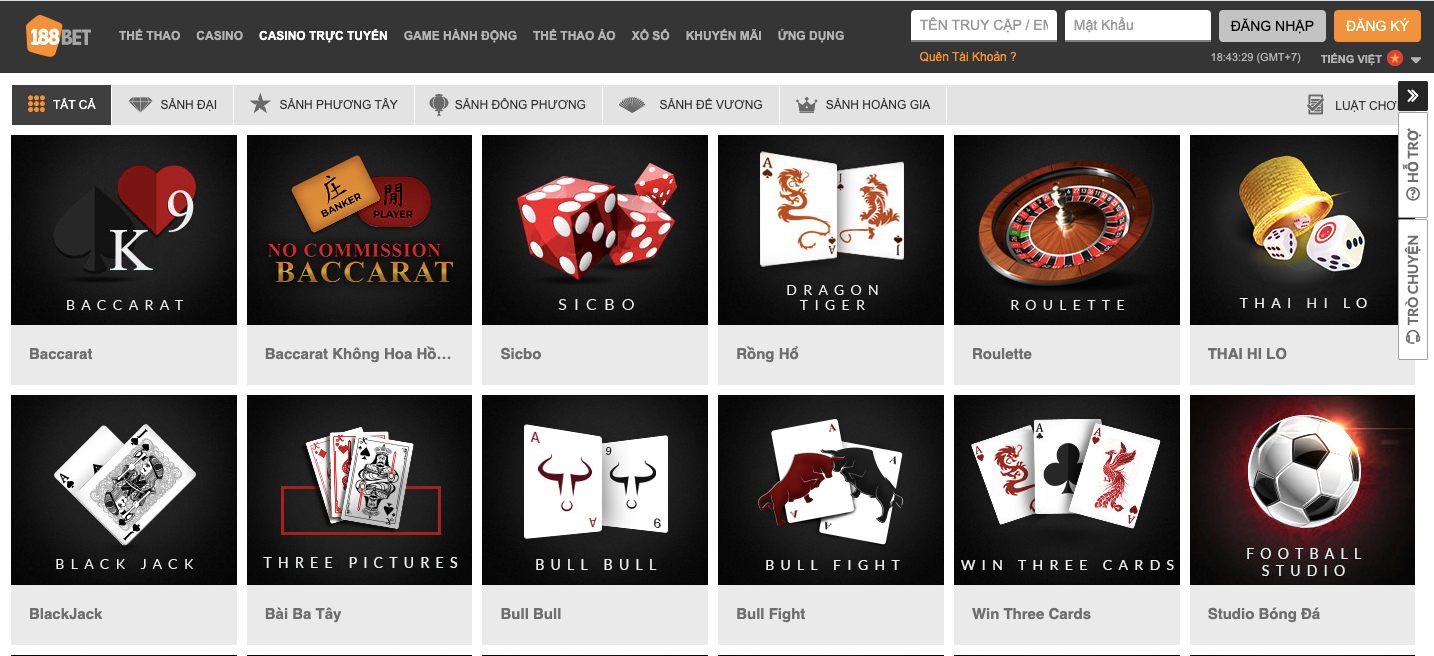Viewport: 1434px width, 656px height.
Task: Select the Sảnh Đông Phương lobby icon
Action: (438, 104)
